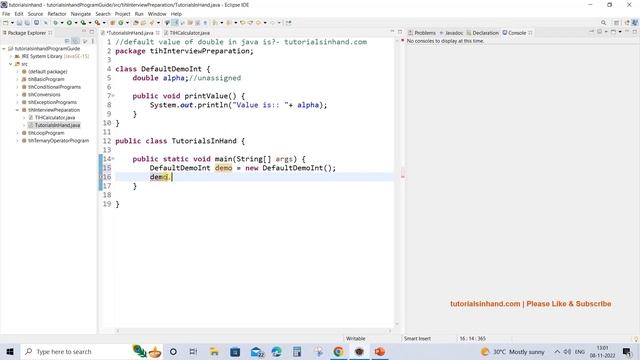Select TIHCalculator.java in Package Explorer
640x360 pixels.
[x=55, y=118]
